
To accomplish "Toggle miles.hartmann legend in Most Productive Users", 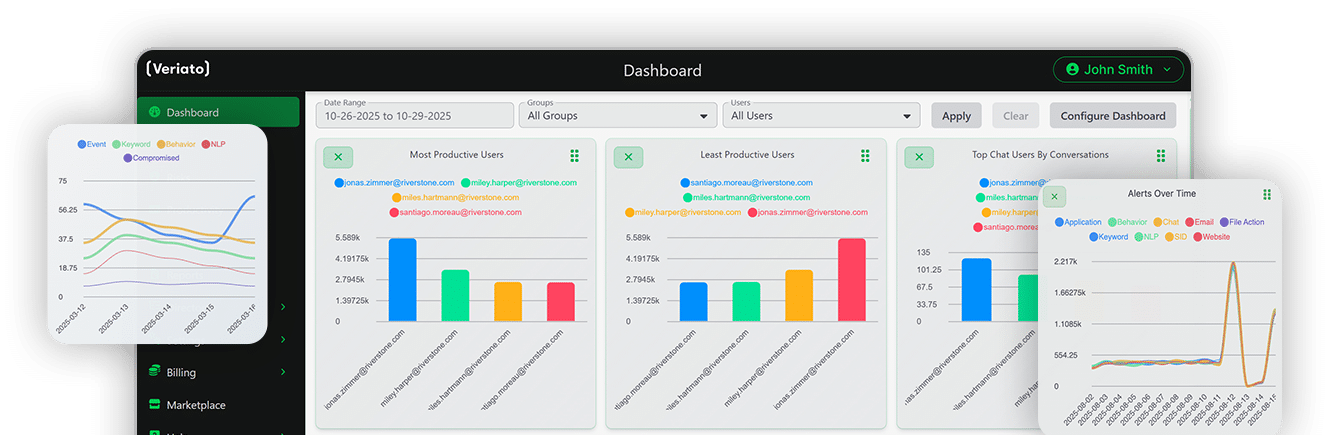I will 455,198.
